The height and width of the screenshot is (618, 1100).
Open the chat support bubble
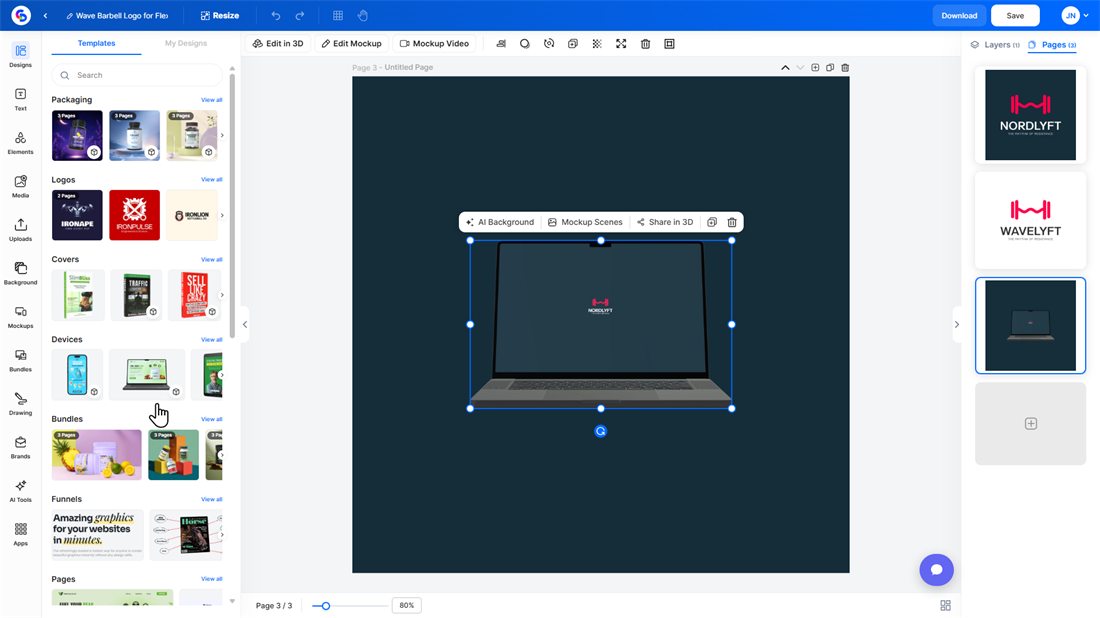(937, 570)
